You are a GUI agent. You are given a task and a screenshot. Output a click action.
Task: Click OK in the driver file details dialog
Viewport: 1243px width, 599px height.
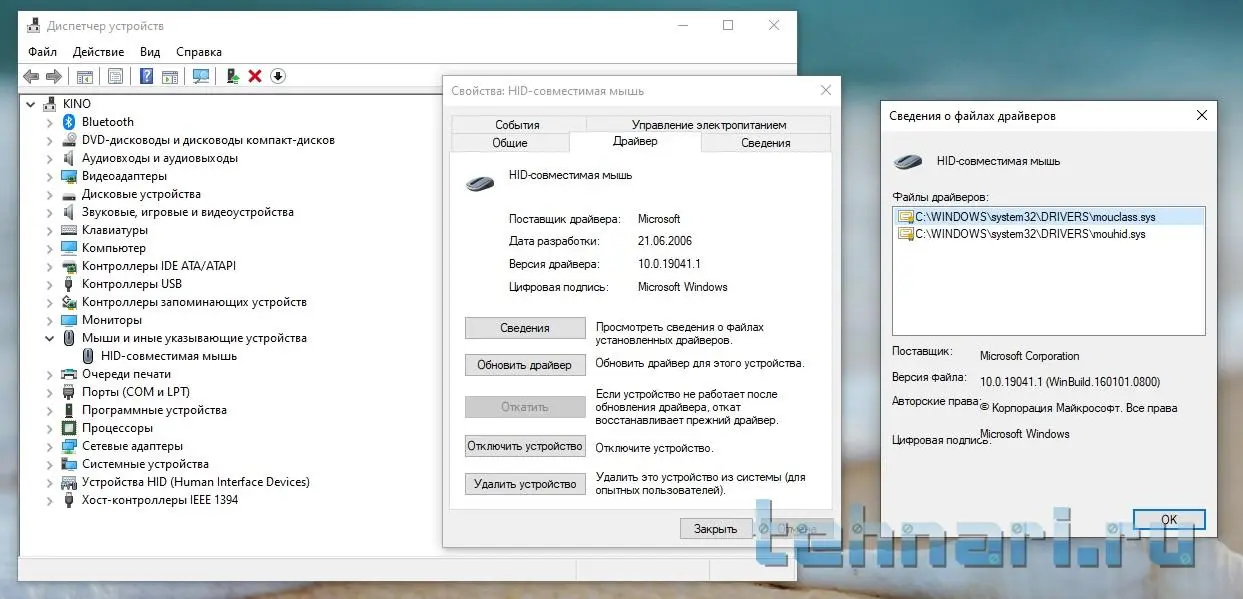tap(1169, 520)
